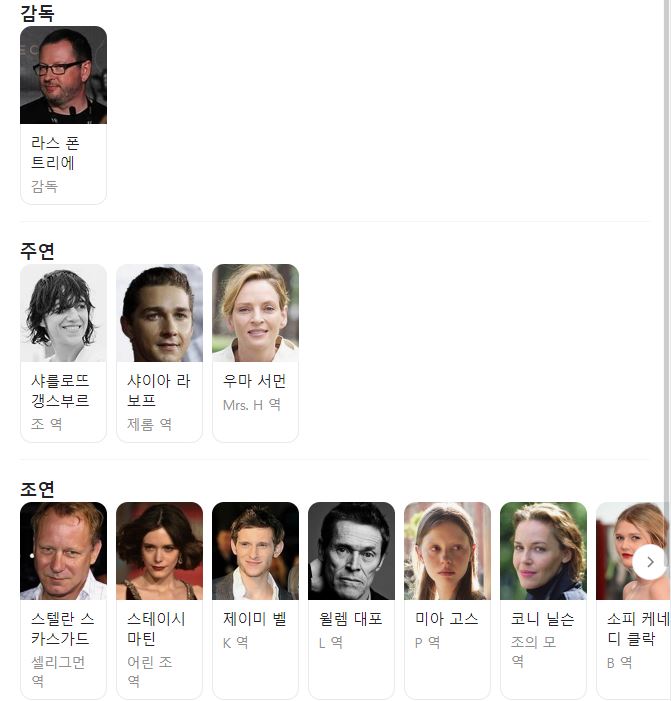Click the name 샤를로뜨 갱스부르
The height and width of the screenshot is (701, 671).
[60, 391]
